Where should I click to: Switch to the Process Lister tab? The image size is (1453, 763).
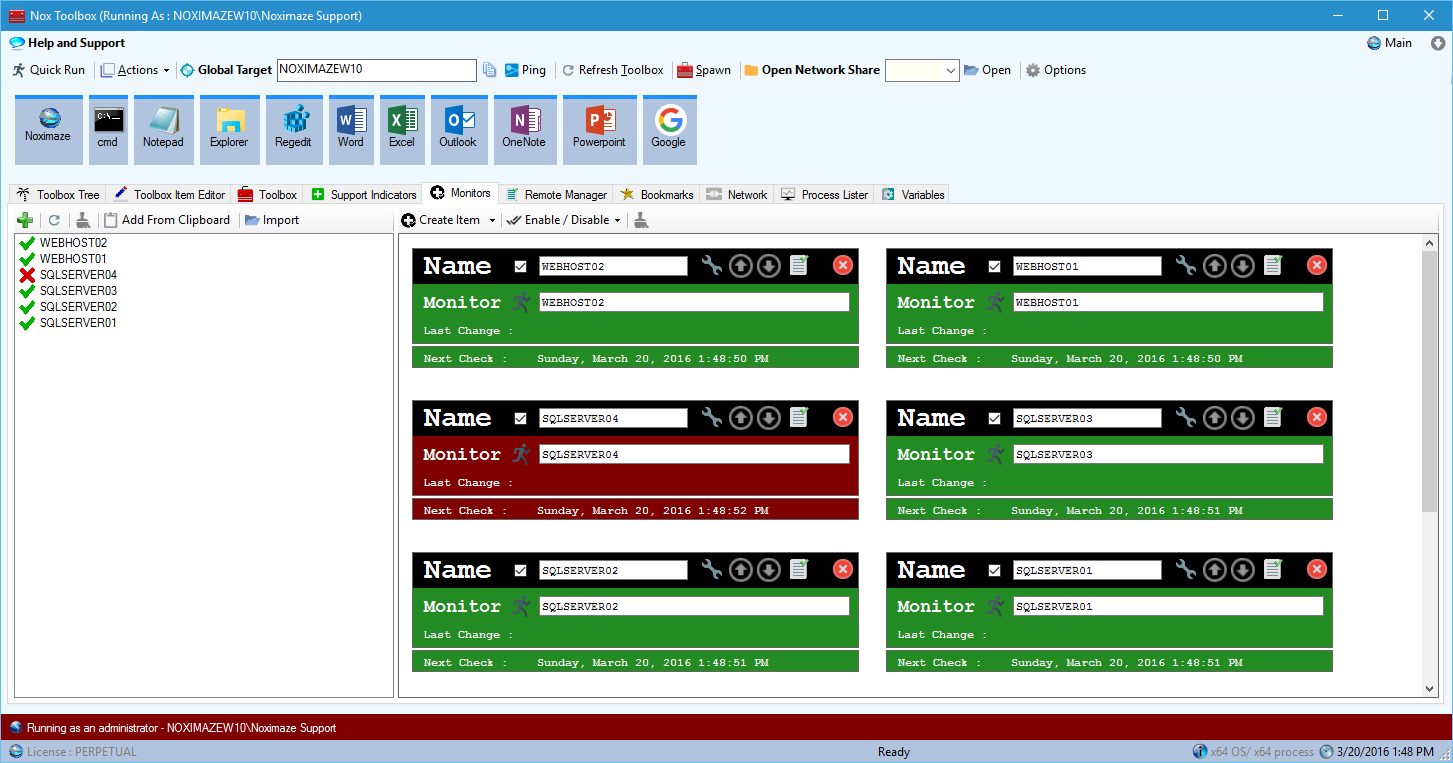click(824, 193)
